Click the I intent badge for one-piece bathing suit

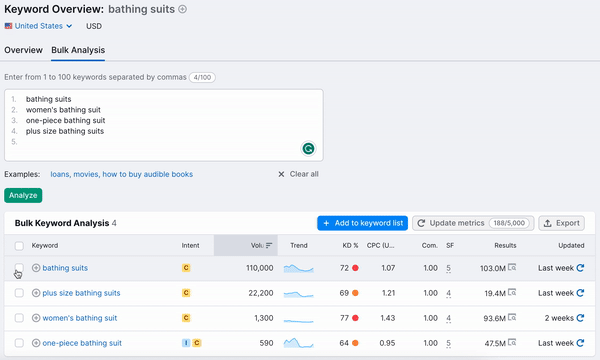click(186, 343)
